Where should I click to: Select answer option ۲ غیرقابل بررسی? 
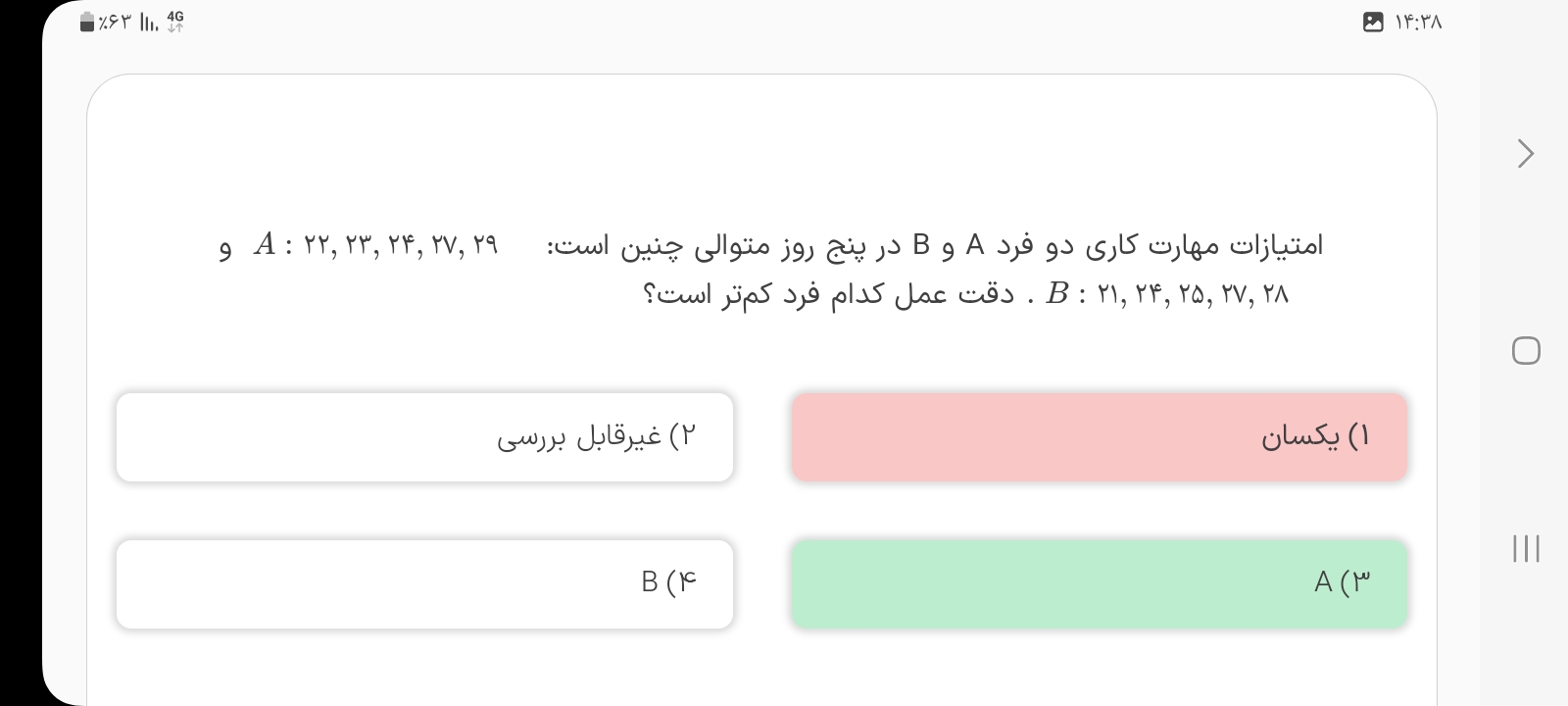coord(424,437)
